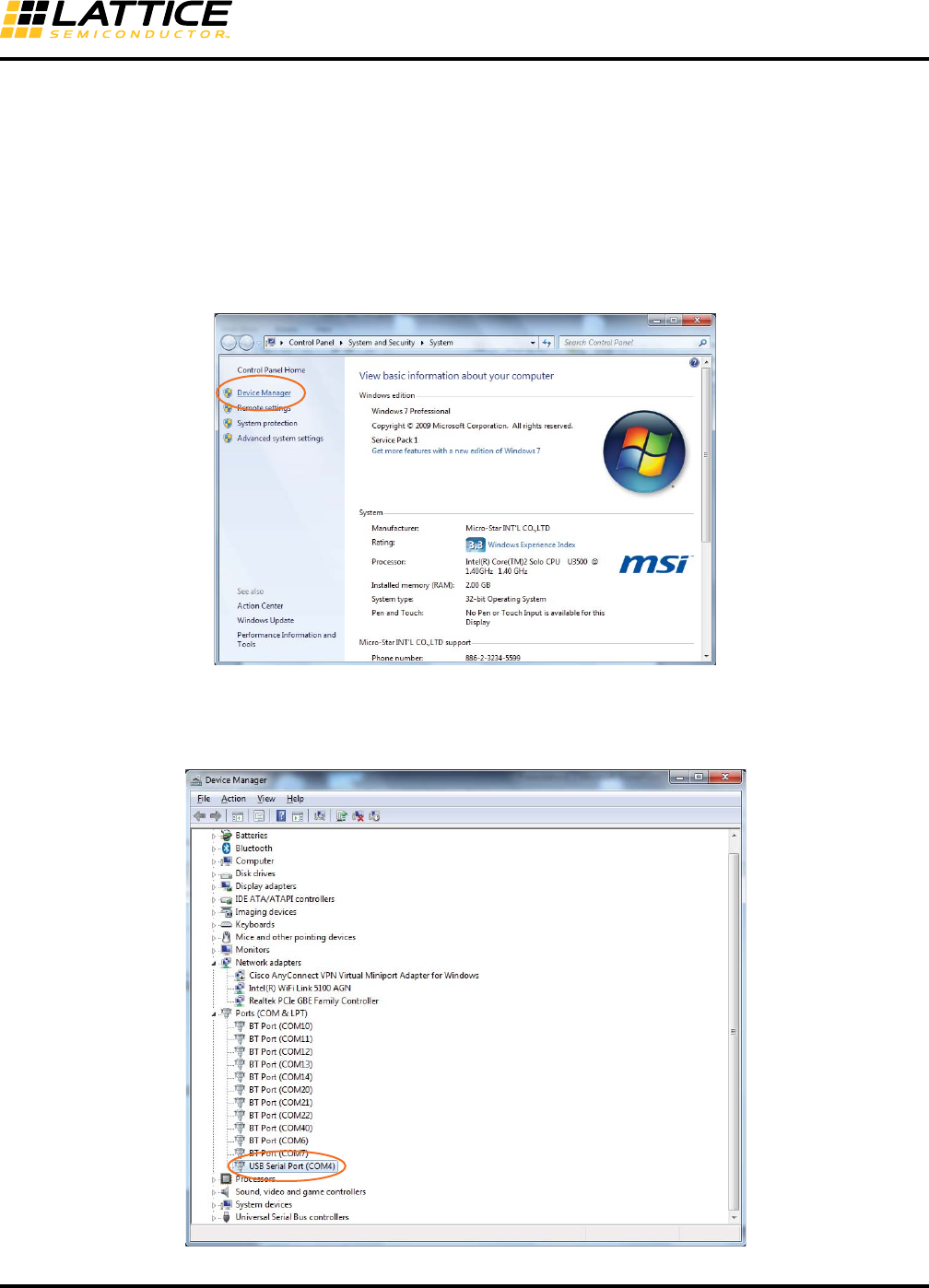Click the Search Control Panel magnifier icon
This screenshot has height=1288, width=929.
(703, 343)
